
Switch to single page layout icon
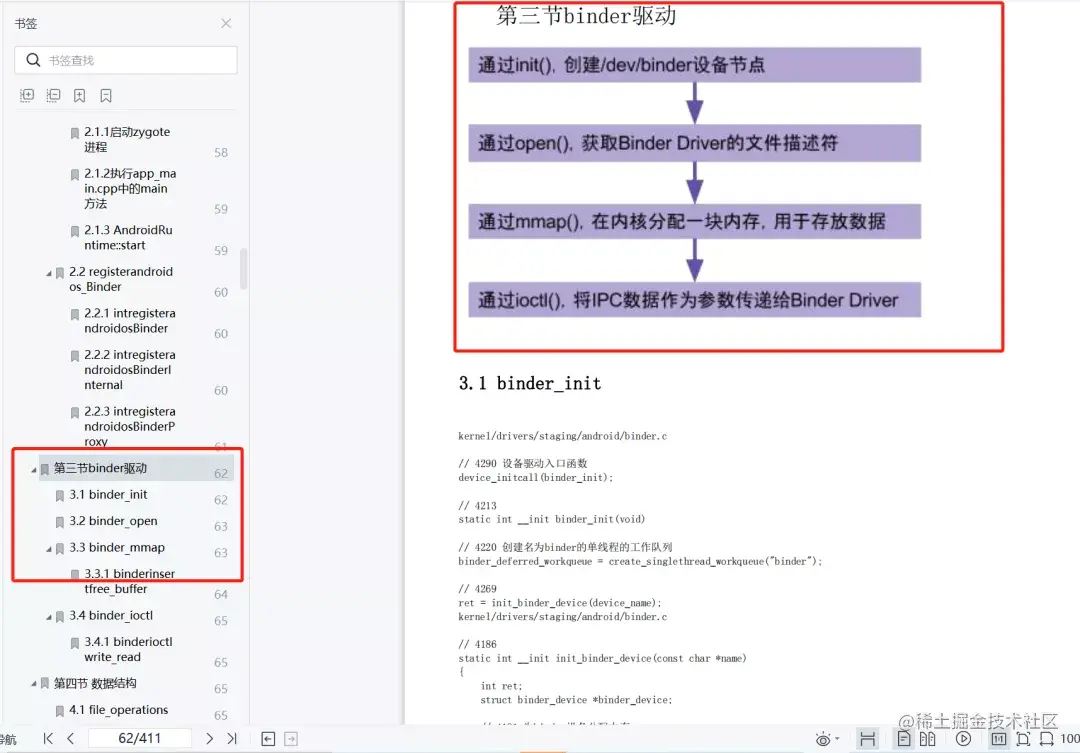[904, 739]
